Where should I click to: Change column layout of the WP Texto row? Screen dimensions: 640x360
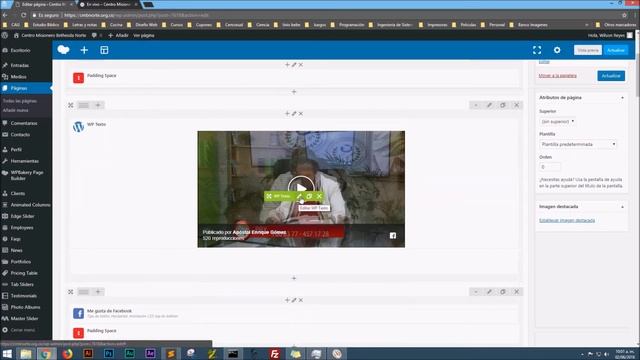point(84,105)
